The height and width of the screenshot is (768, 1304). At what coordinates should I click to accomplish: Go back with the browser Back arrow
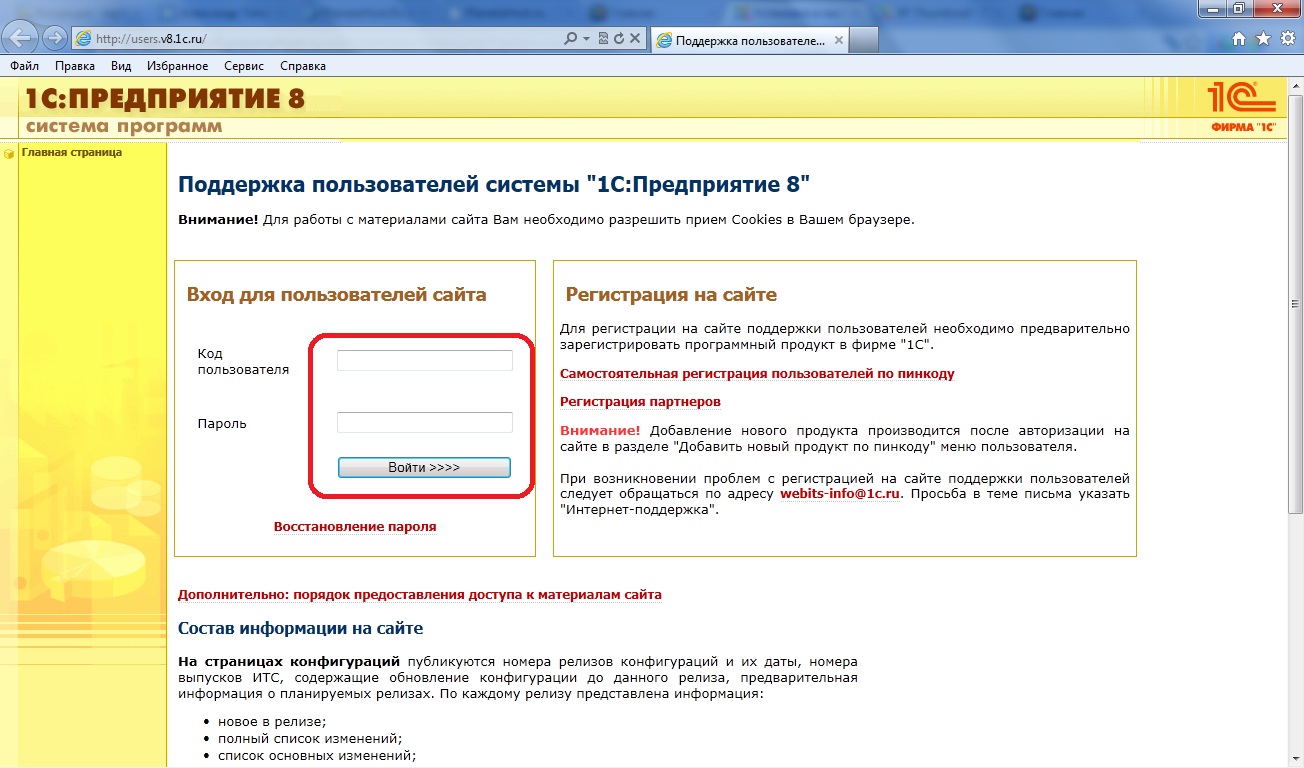22,38
